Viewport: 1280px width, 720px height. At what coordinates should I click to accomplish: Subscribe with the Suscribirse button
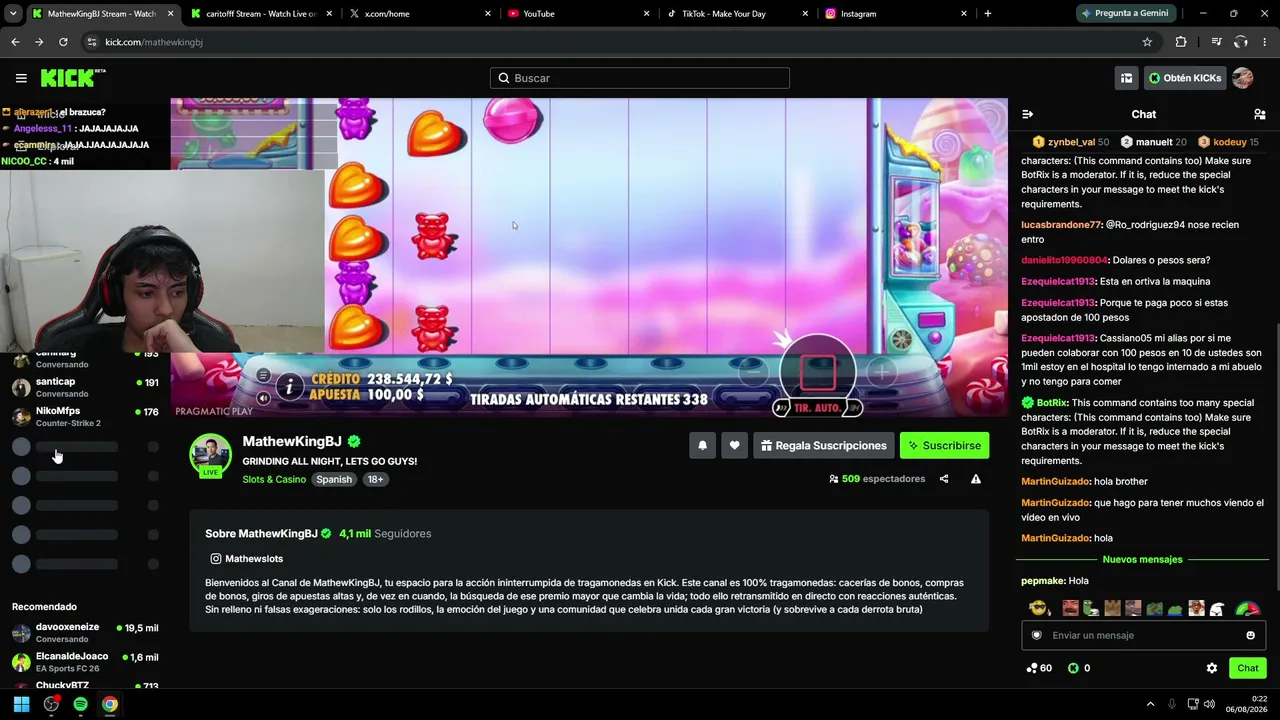click(x=944, y=446)
